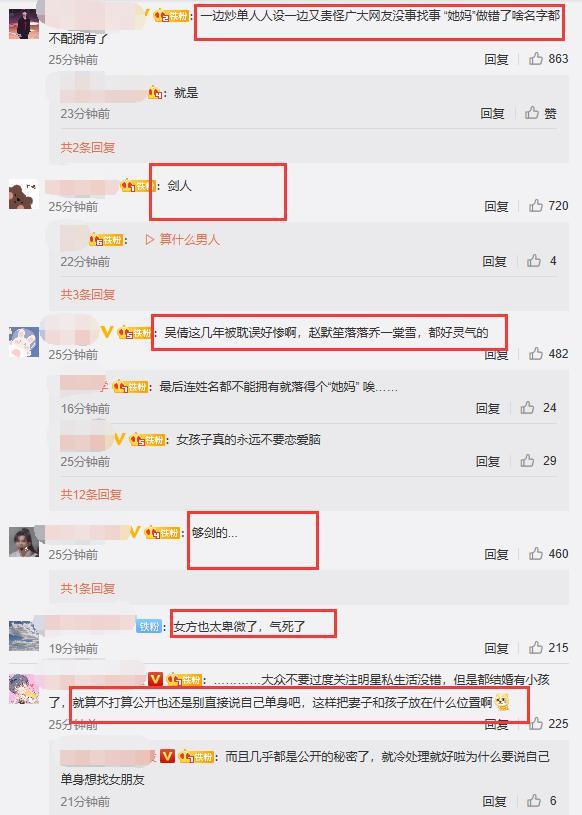Viewport: 582px width, 815px height.
Task: Like the '够剑的' comment with 460 likes
Action: (x=536, y=554)
